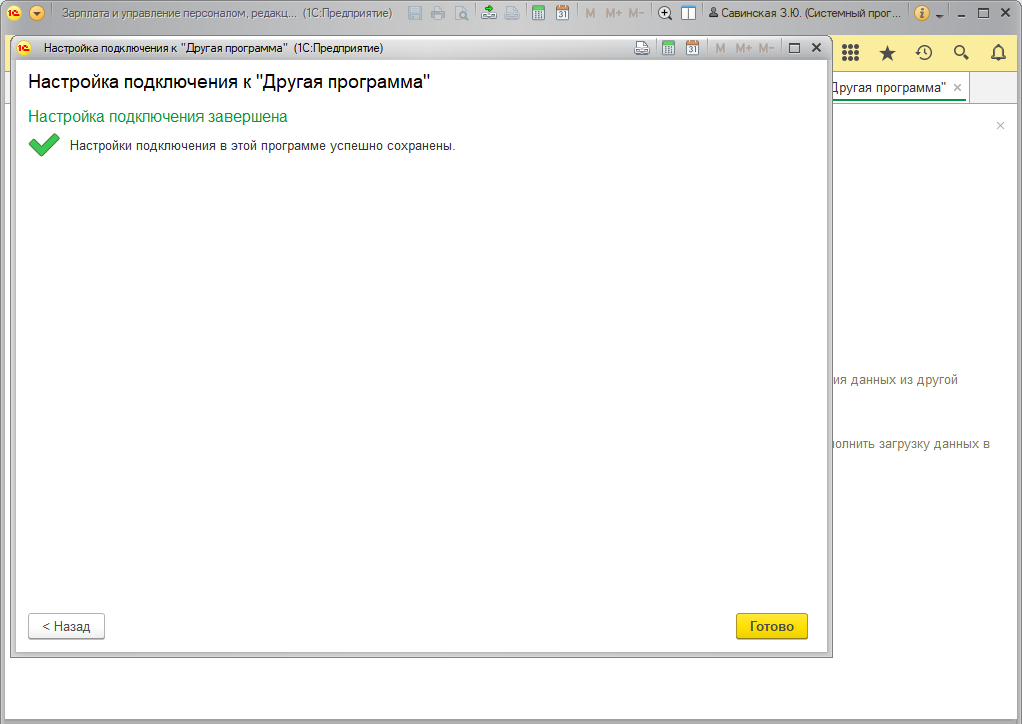Open Favorites star icon
The height and width of the screenshot is (724, 1022).
tap(887, 53)
